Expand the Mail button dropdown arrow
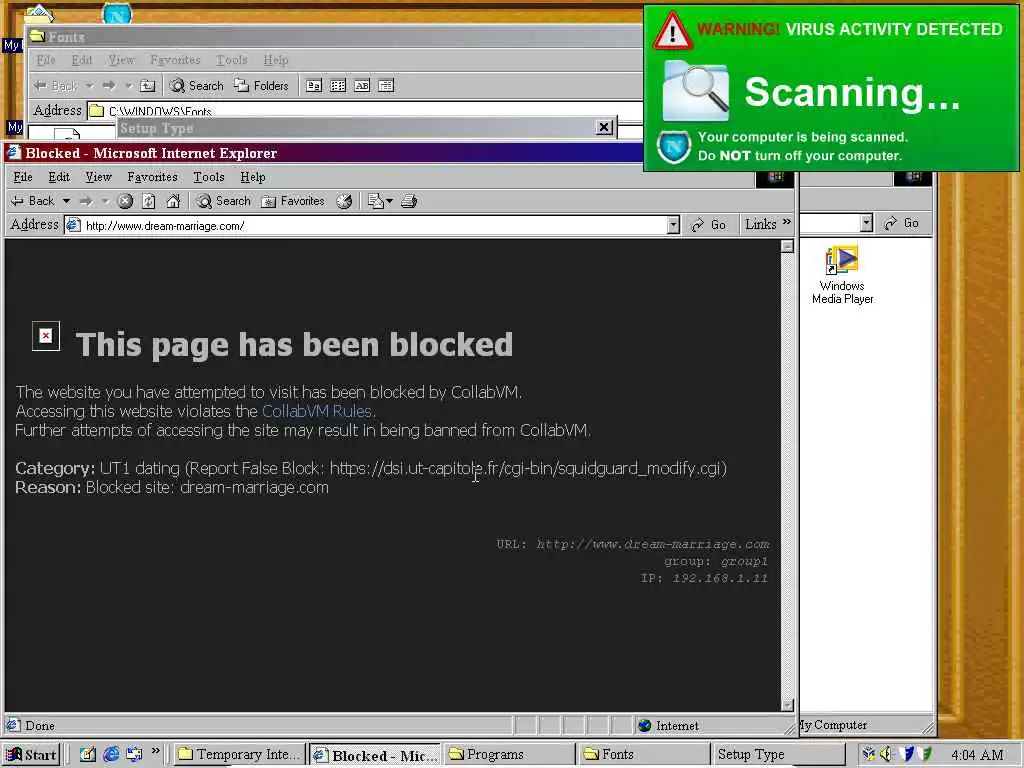 389,201
